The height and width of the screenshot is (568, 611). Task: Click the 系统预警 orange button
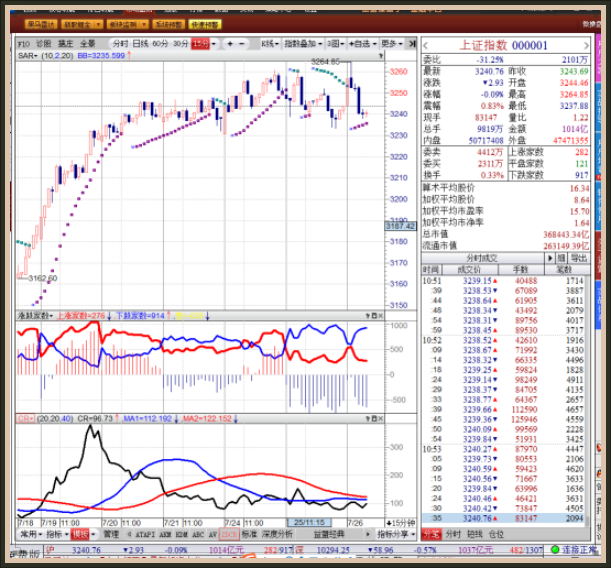pos(168,25)
